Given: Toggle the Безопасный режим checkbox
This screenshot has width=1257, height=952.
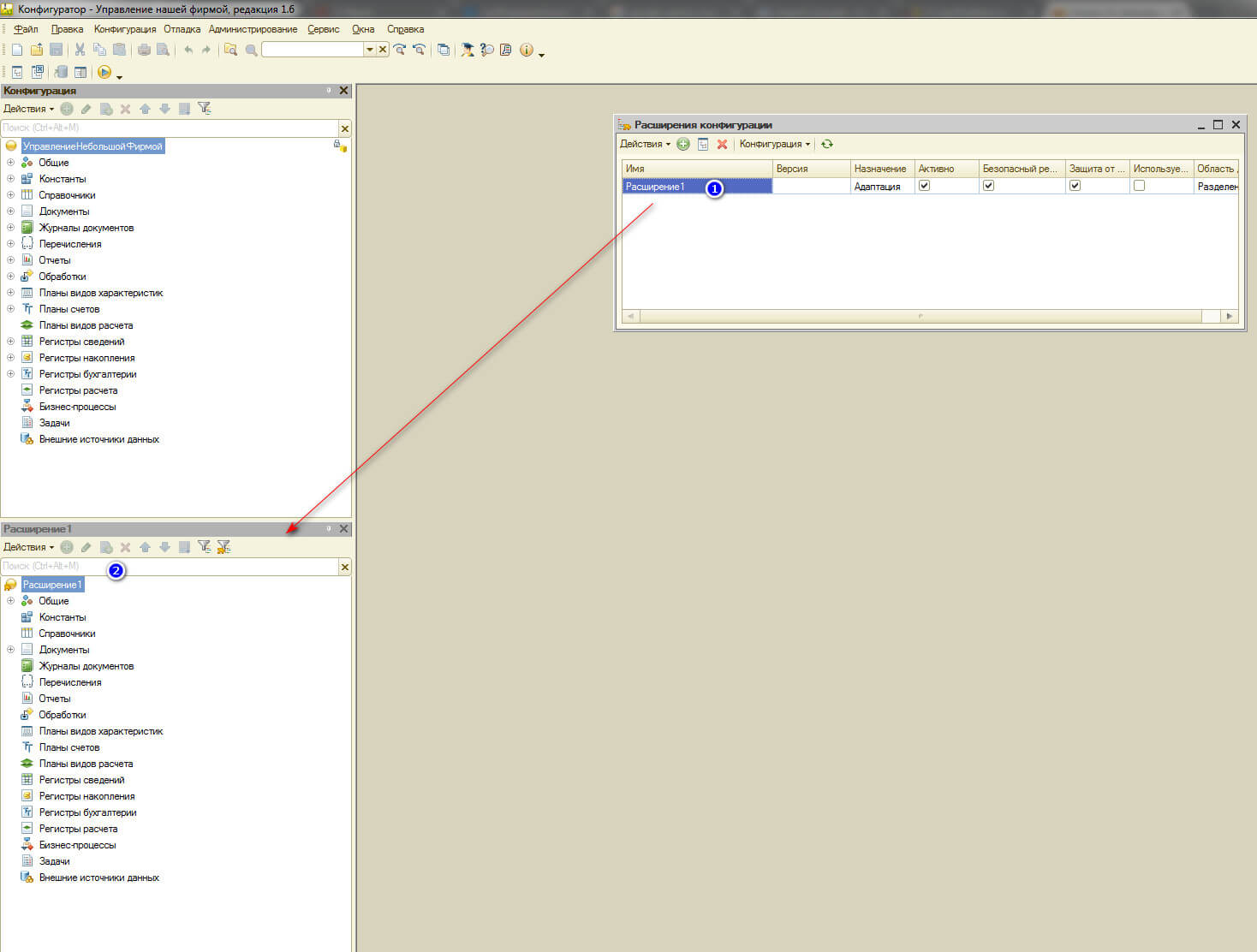Looking at the screenshot, I should (988, 186).
